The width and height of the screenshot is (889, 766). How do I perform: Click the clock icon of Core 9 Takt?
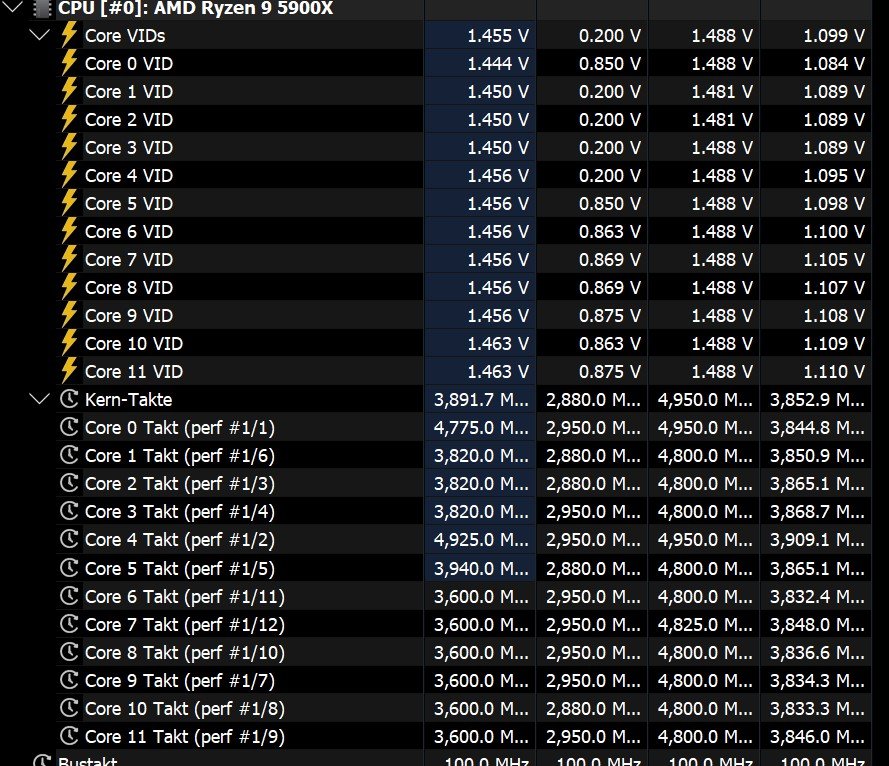pyautogui.click(x=69, y=680)
